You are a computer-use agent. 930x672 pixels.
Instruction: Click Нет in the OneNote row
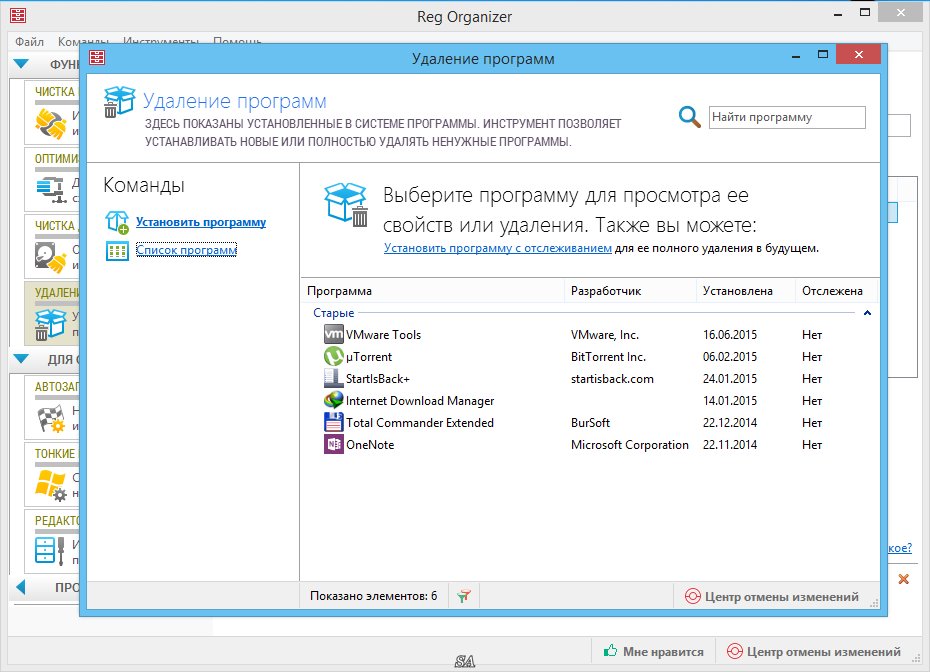click(x=812, y=444)
